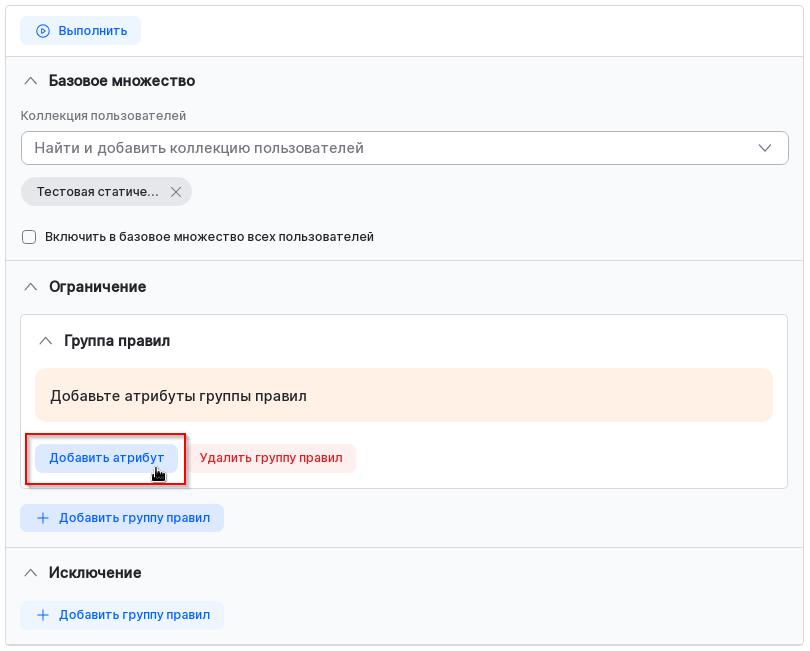Collapse the Исключение section chevron

(x=30, y=573)
